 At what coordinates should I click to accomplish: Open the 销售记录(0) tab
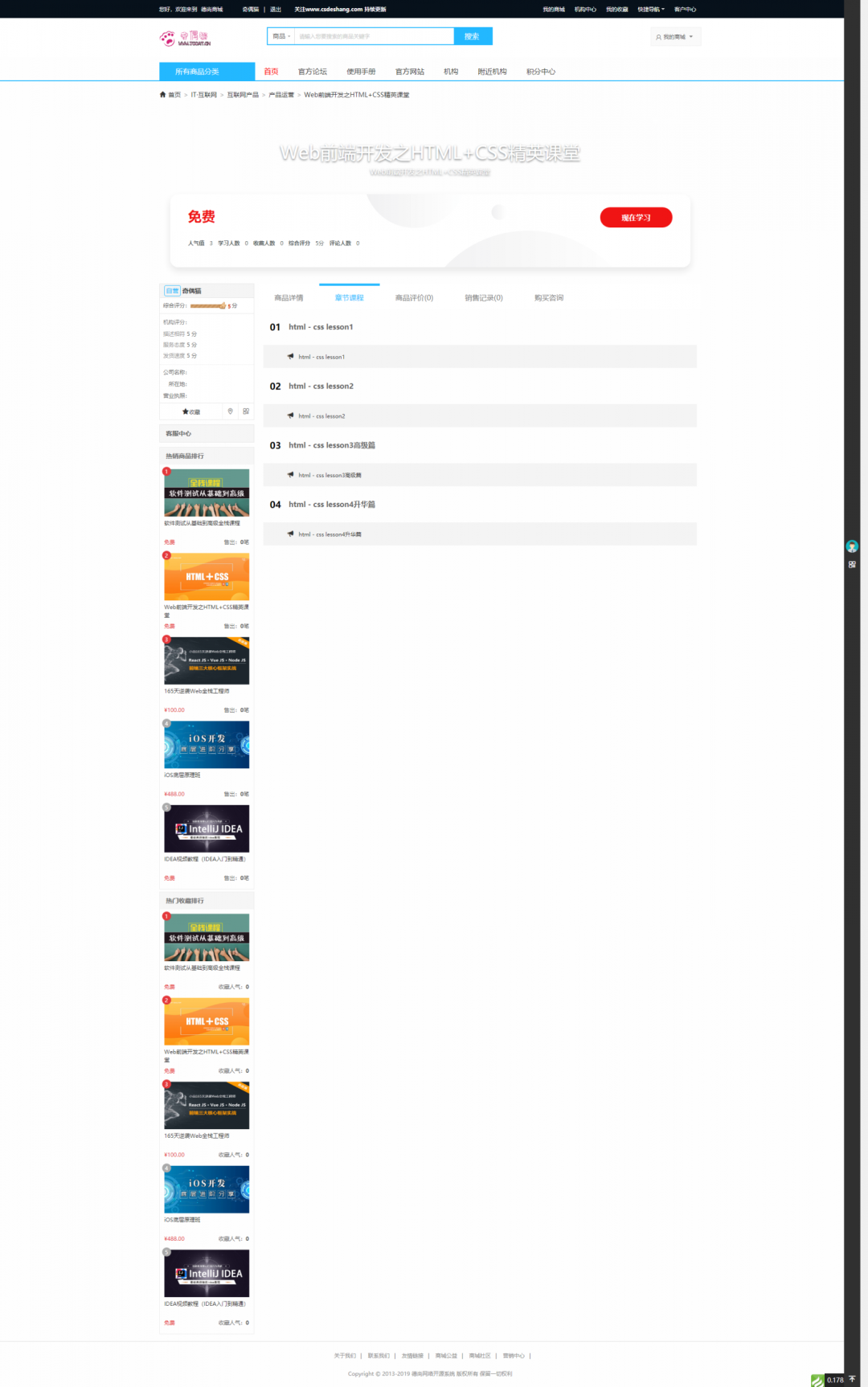[484, 298]
